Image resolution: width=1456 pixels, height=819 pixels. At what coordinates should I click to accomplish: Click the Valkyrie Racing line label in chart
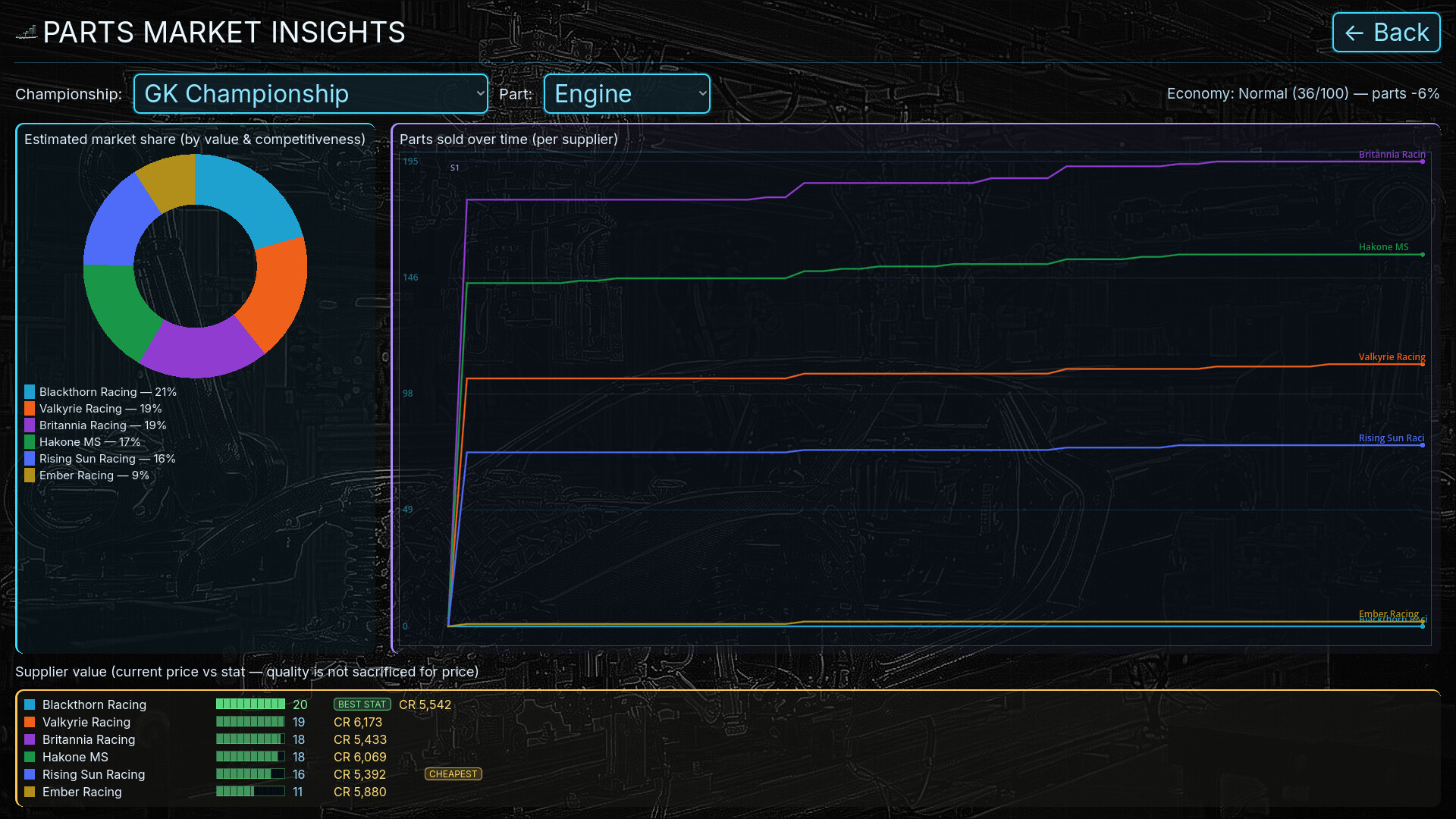point(1392,357)
